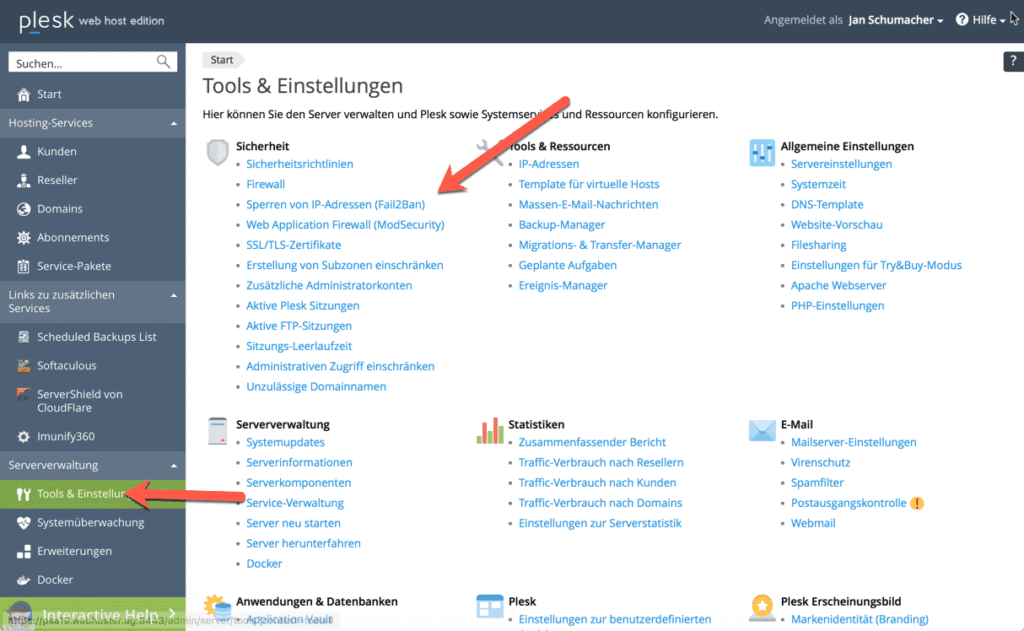Click the orange warning icon beside Postausgangskontrolle
1024x631 pixels.
(917, 503)
